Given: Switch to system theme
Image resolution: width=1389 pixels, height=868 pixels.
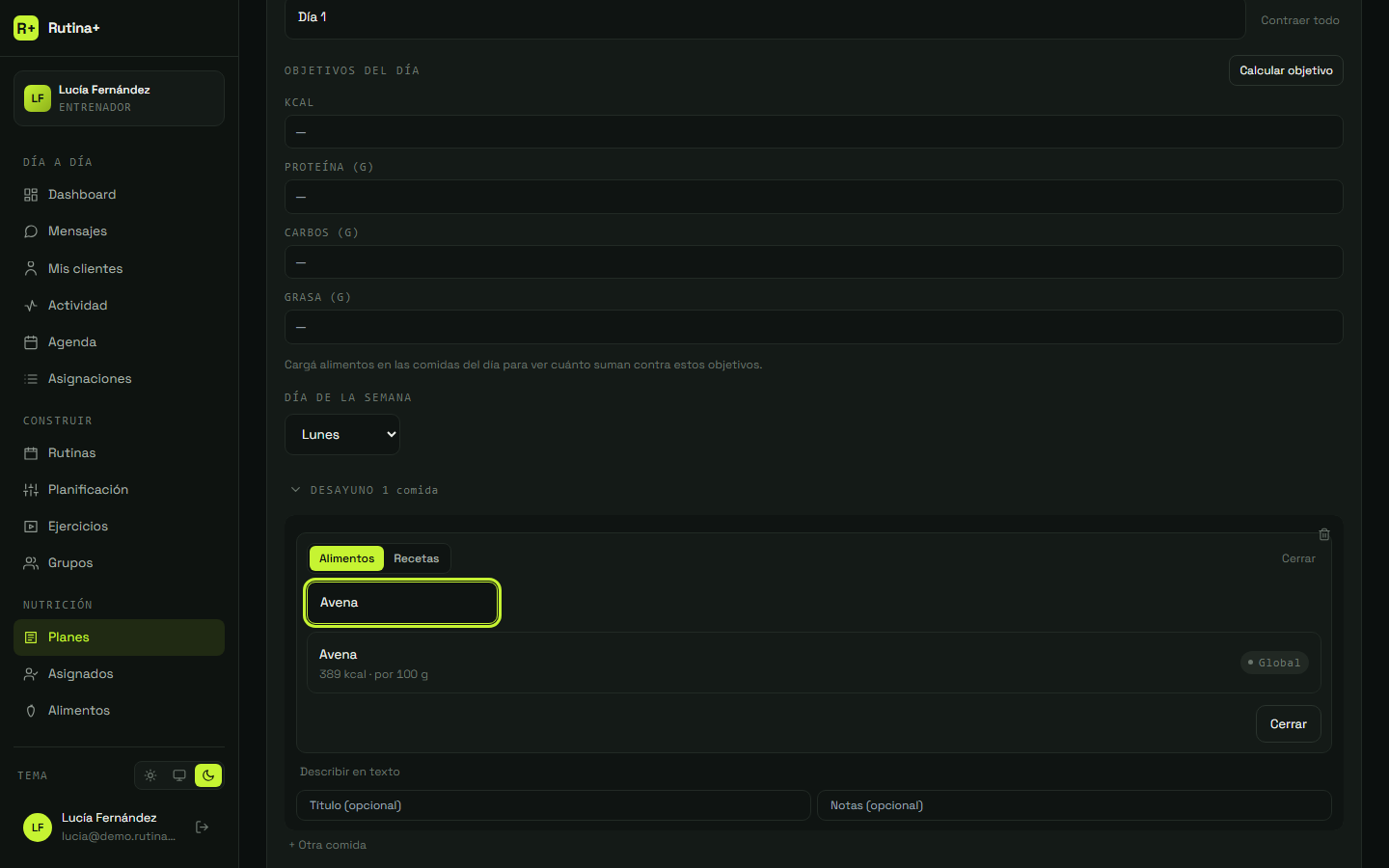Looking at the screenshot, I should 179,775.
